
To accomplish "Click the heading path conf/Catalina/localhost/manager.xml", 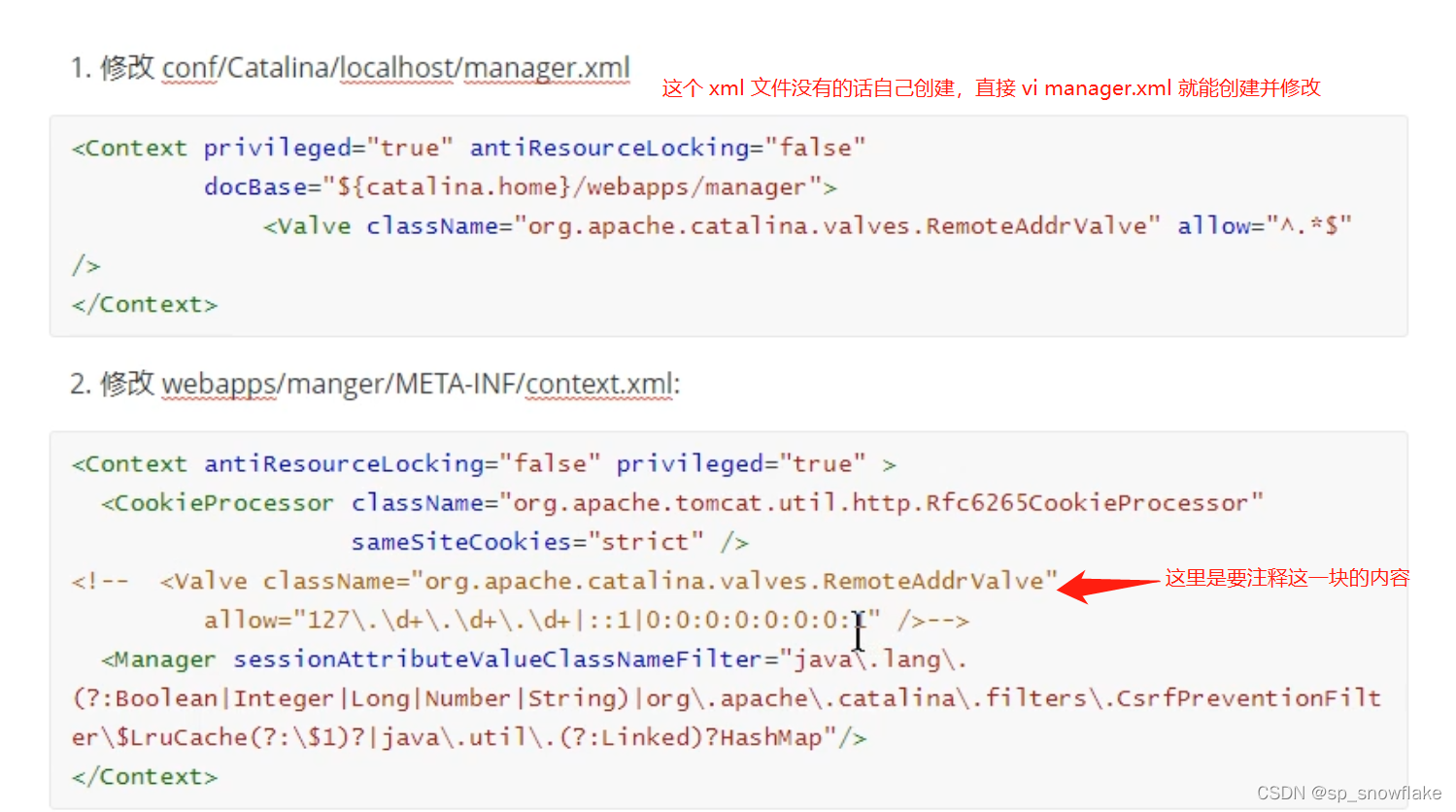I will (396, 68).
